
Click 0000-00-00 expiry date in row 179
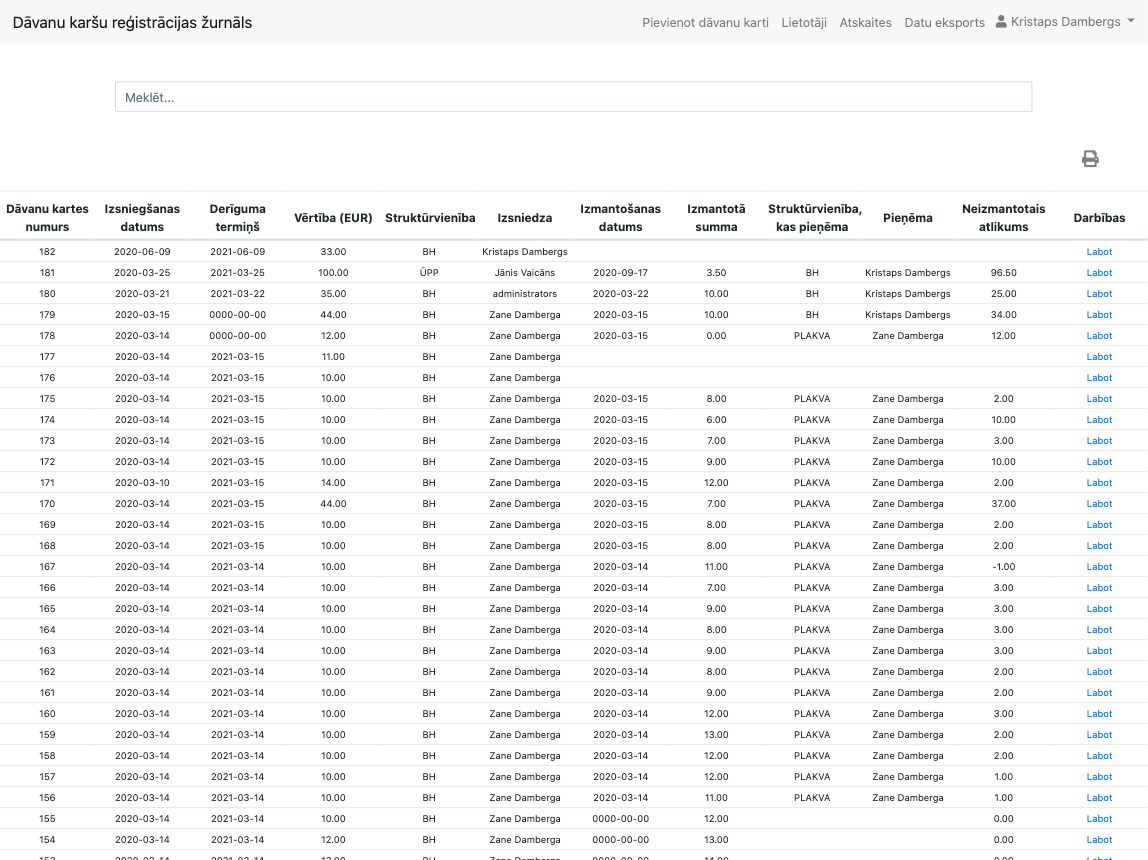(237, 315)
